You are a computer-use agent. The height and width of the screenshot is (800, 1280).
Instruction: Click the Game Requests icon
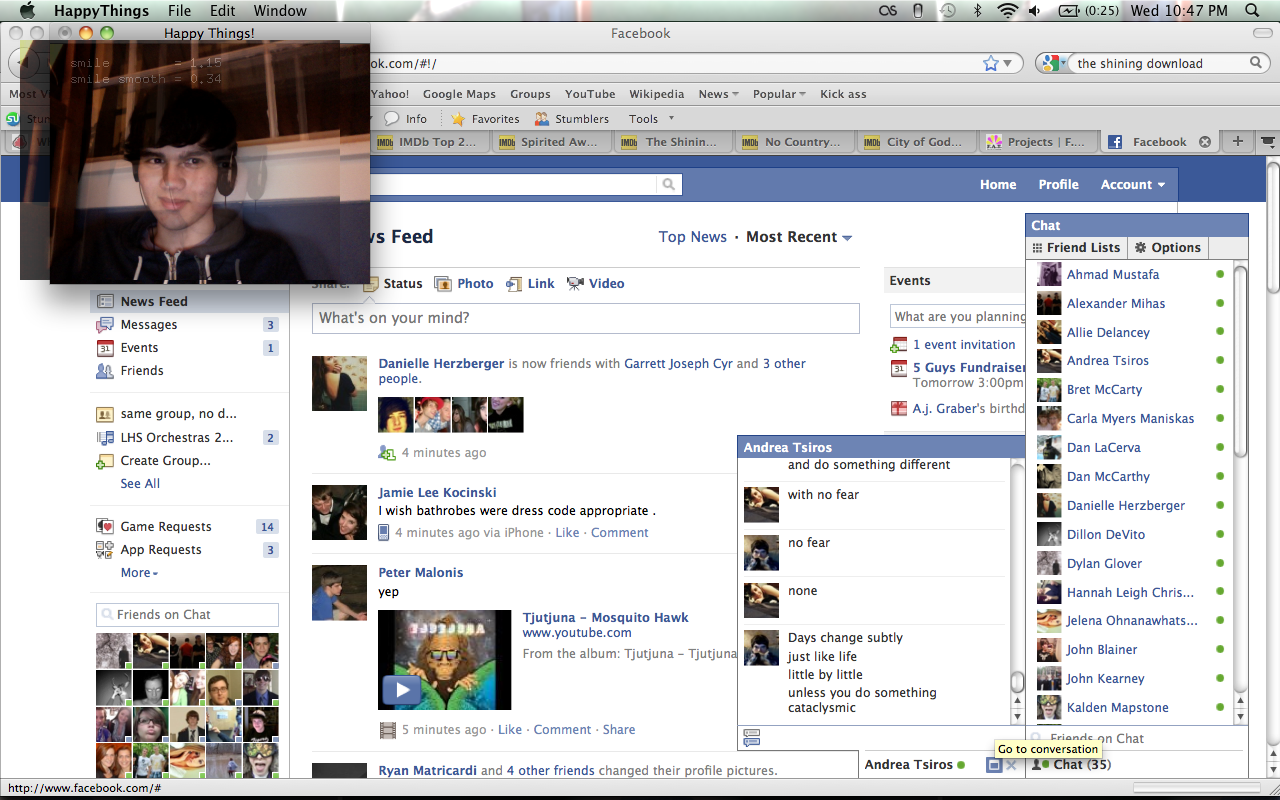click(x=105, y=527)
